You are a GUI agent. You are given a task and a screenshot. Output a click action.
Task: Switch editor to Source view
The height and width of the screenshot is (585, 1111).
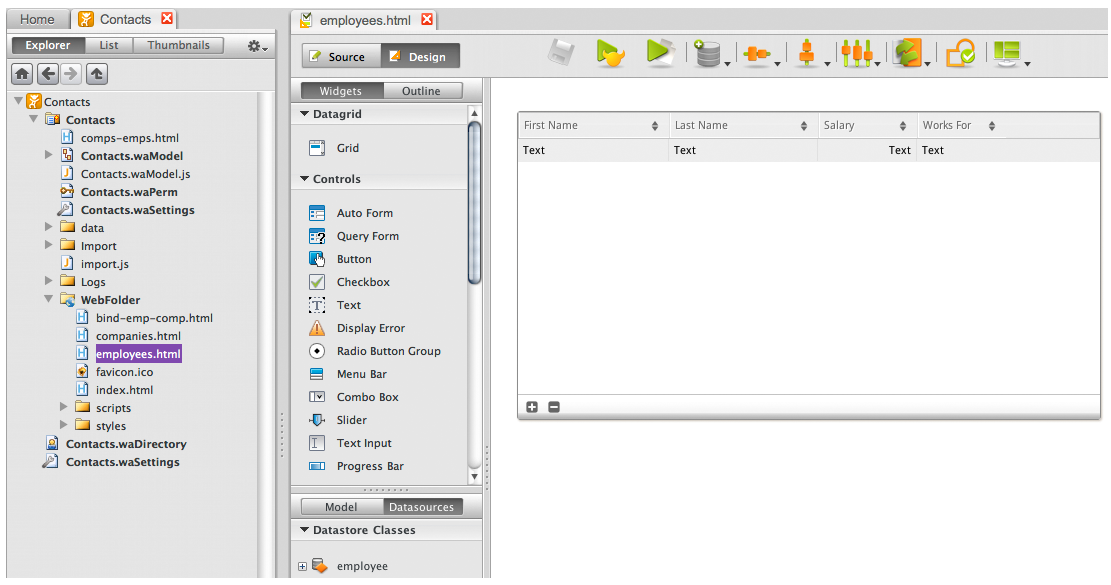[x=340, y=57]
